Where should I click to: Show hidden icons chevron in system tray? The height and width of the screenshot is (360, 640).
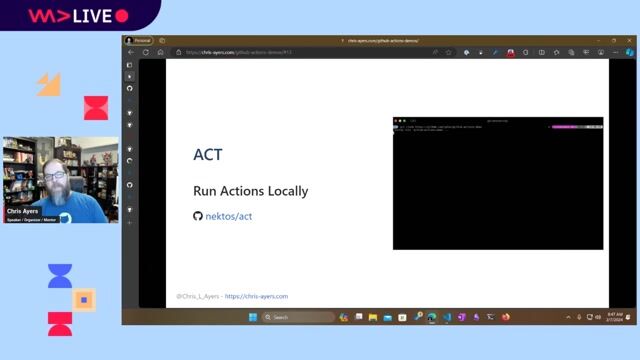(568, 317)
